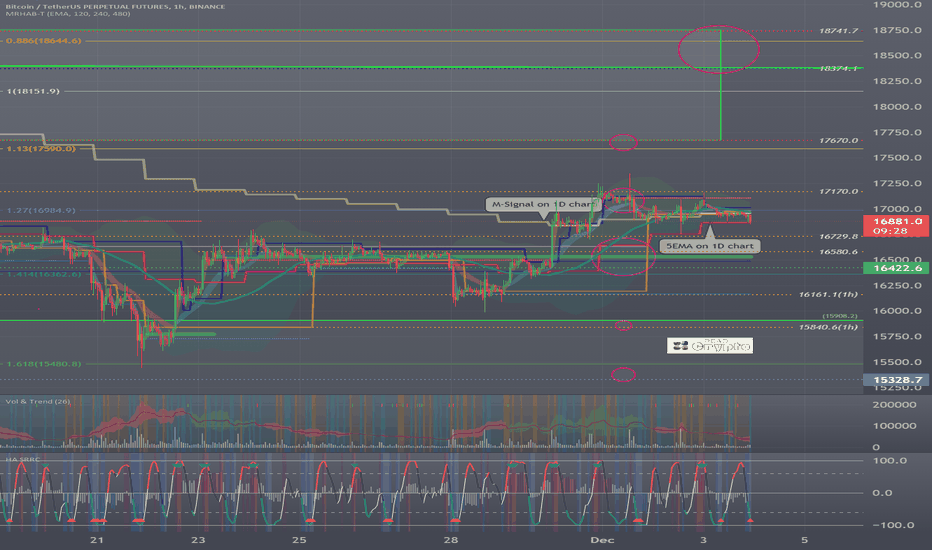932x550 pixels.
Task: Click the 200000 volume axis label
Action: 894,405
